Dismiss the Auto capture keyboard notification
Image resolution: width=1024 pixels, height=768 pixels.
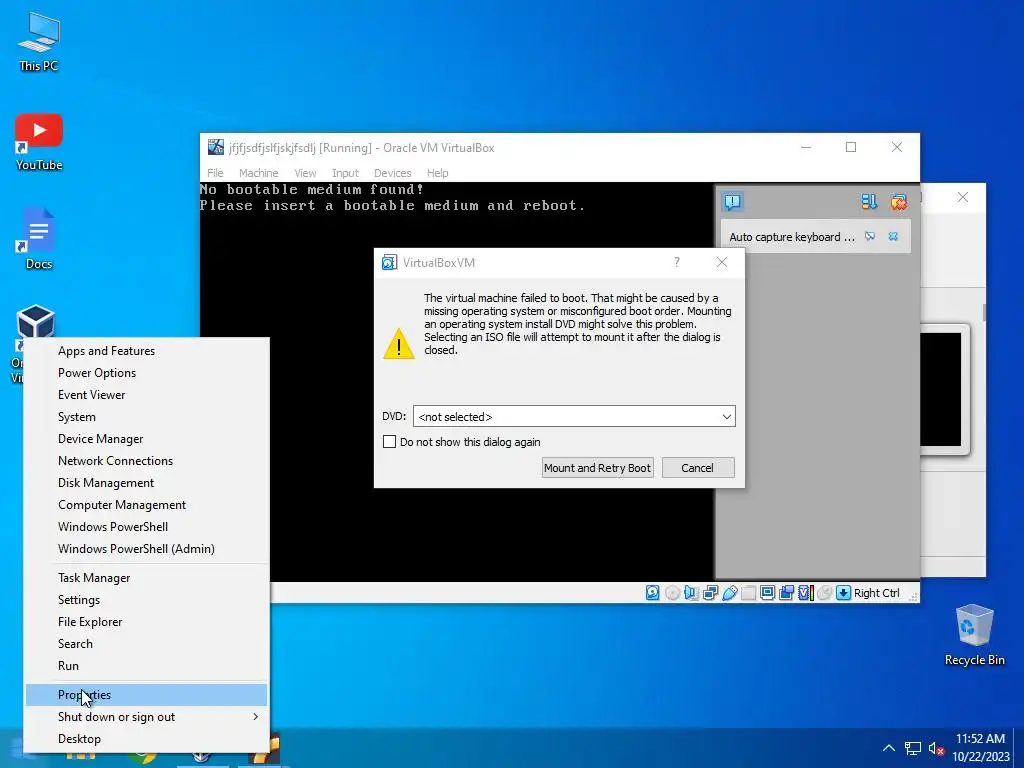point(893,236)
